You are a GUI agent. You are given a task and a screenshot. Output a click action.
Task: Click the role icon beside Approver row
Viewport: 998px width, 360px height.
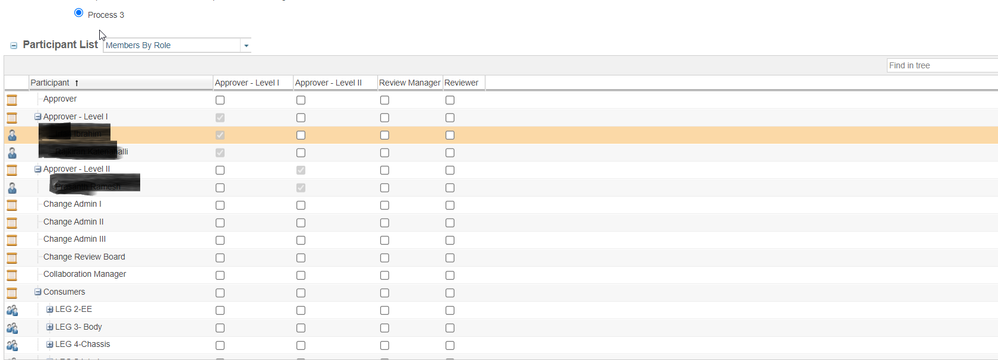pyautogui.click(x=11, y=100)
